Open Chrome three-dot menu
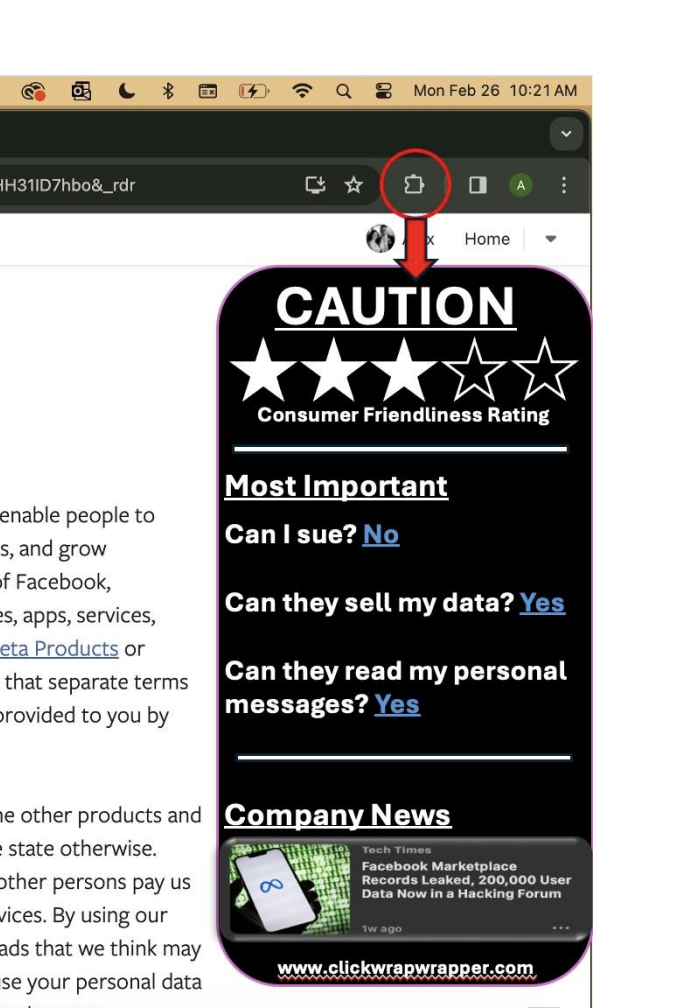This screenshot has width=690, height=1008. tap(564, 185)
